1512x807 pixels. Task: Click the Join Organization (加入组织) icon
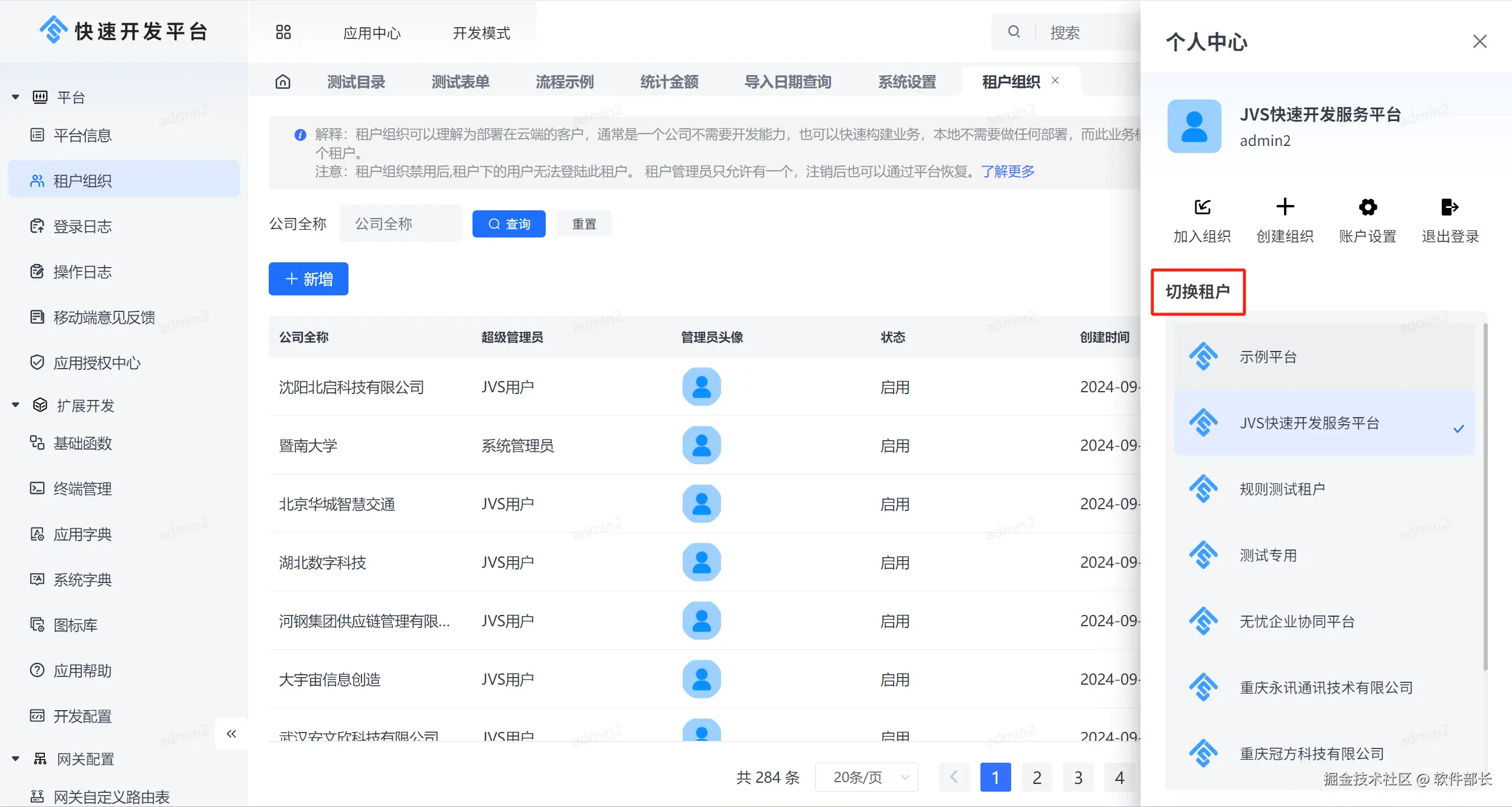point(1203,207)
